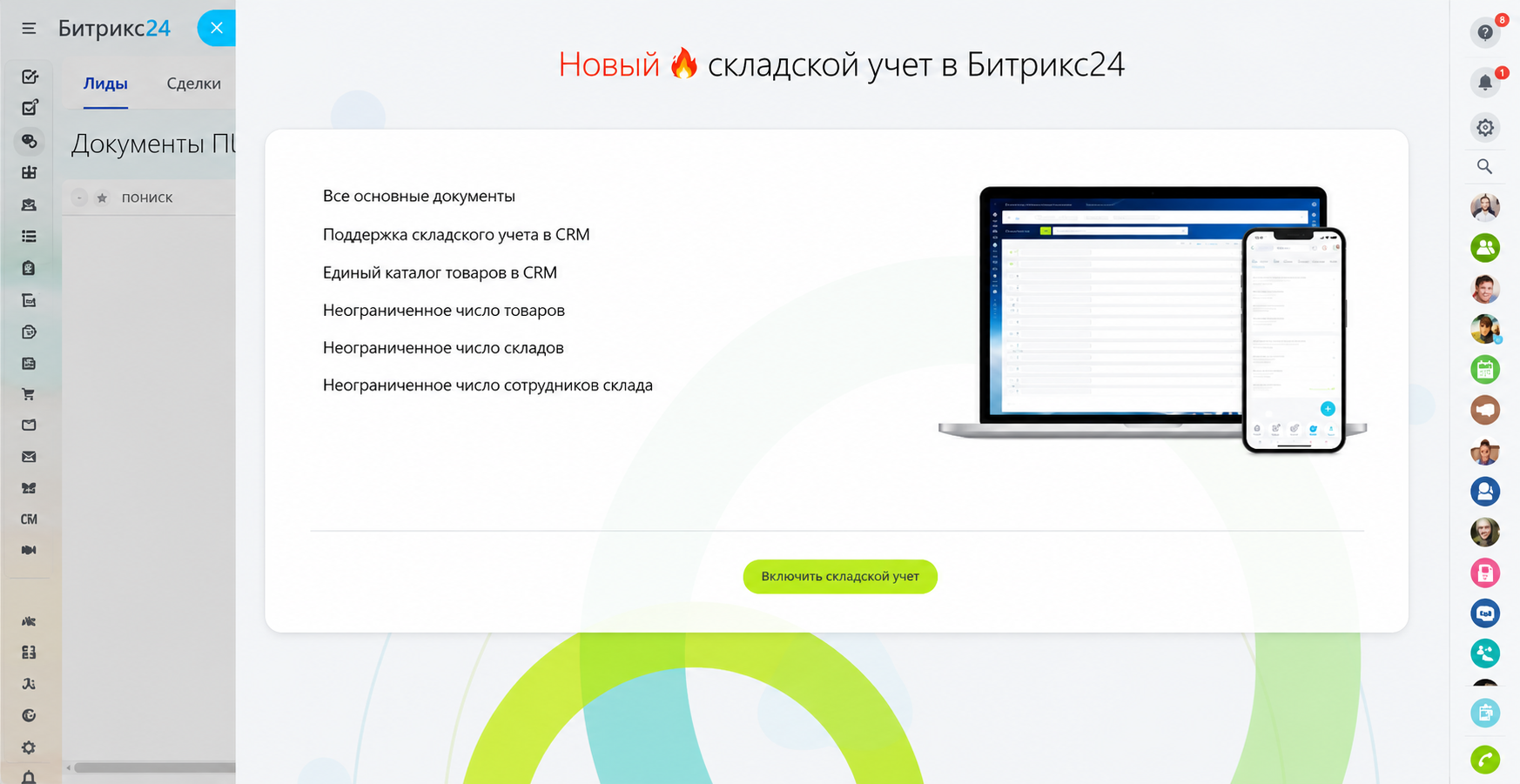Switch to the Лиды tab
Screen dimensions: 1520x784
pyautogui.click(x=105, y=84)
